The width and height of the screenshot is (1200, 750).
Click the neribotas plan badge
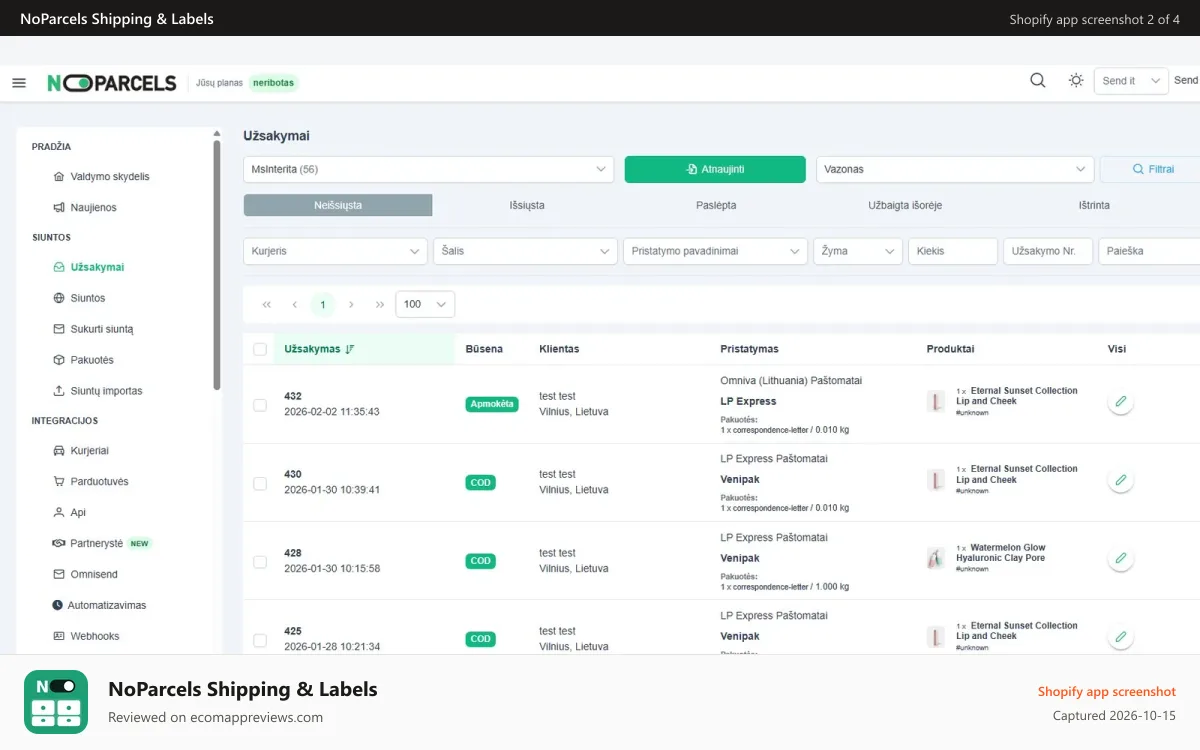[274, 83]
